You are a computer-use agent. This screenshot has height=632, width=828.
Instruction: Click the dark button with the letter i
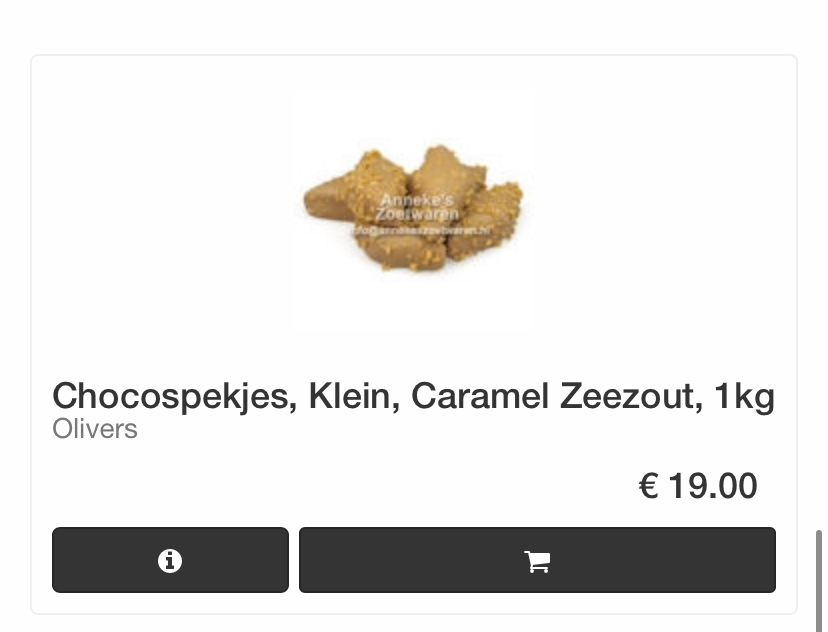171,560
